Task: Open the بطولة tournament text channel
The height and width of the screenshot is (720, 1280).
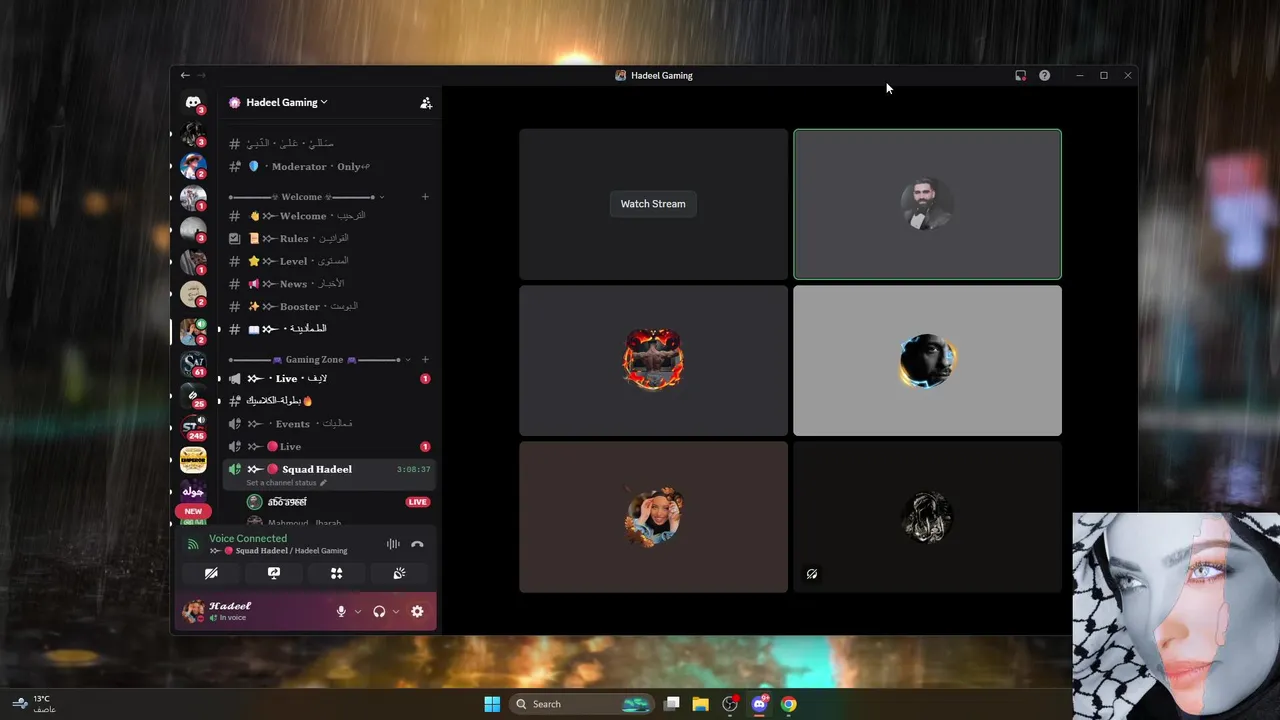Action: point(329,401)
